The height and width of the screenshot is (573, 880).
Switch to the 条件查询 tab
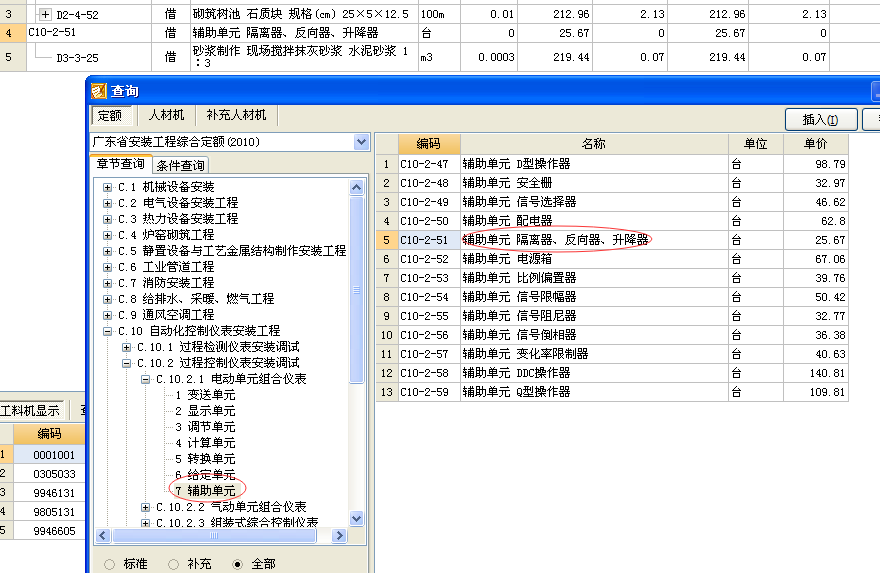point(180,165)
